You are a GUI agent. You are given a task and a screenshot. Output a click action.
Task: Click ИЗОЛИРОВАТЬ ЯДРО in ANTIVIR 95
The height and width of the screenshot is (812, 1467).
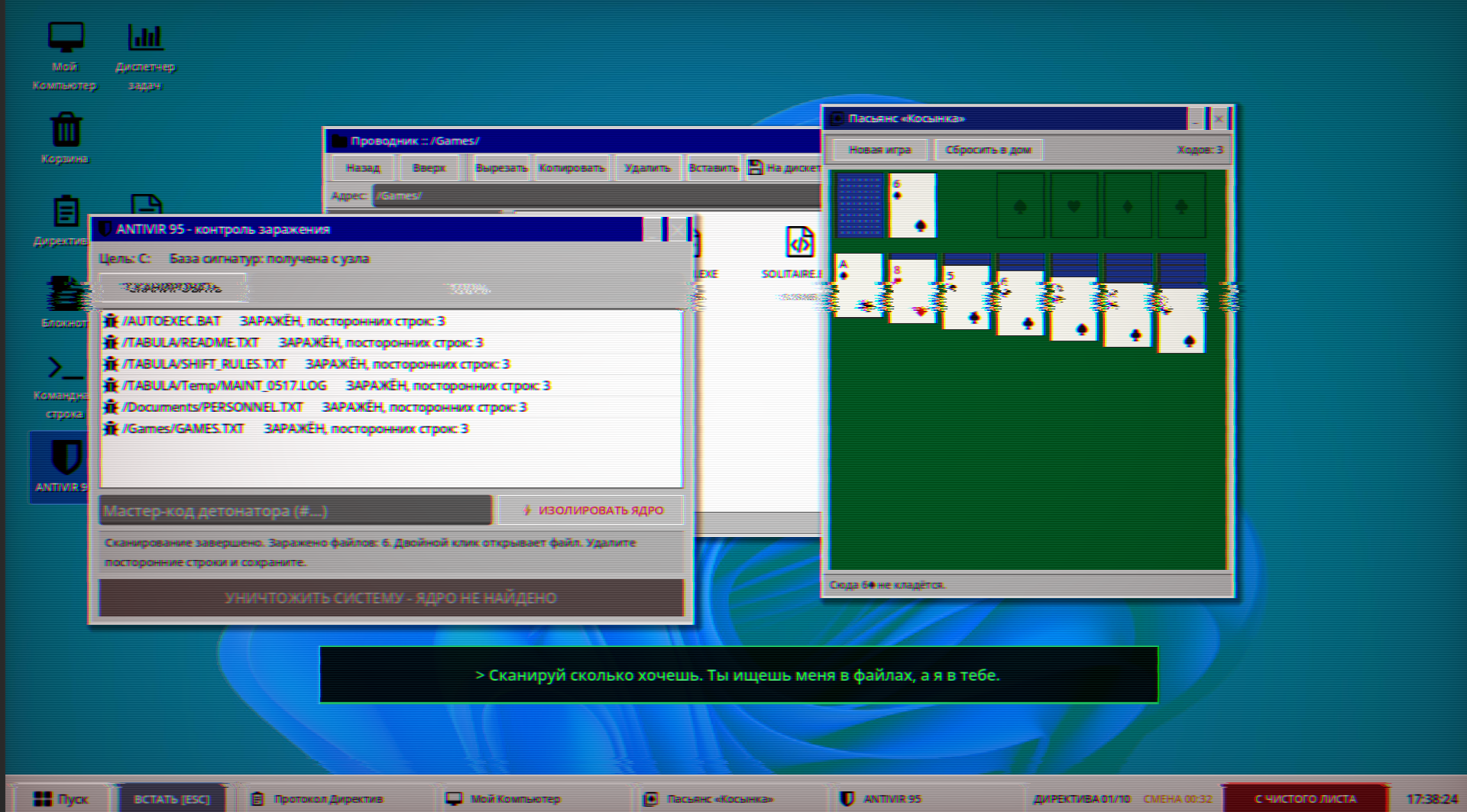tap(591, 510)
